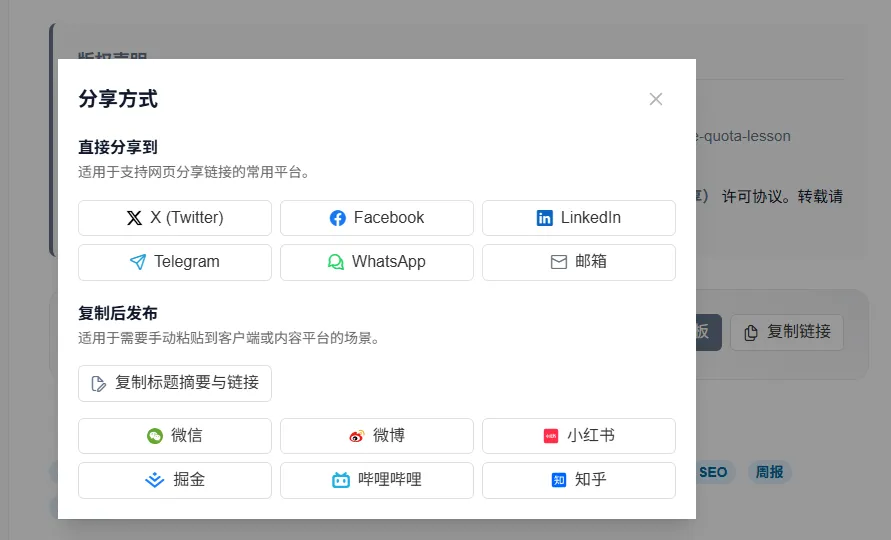Close the 分享方式 dialog

(x=656, y=99)
